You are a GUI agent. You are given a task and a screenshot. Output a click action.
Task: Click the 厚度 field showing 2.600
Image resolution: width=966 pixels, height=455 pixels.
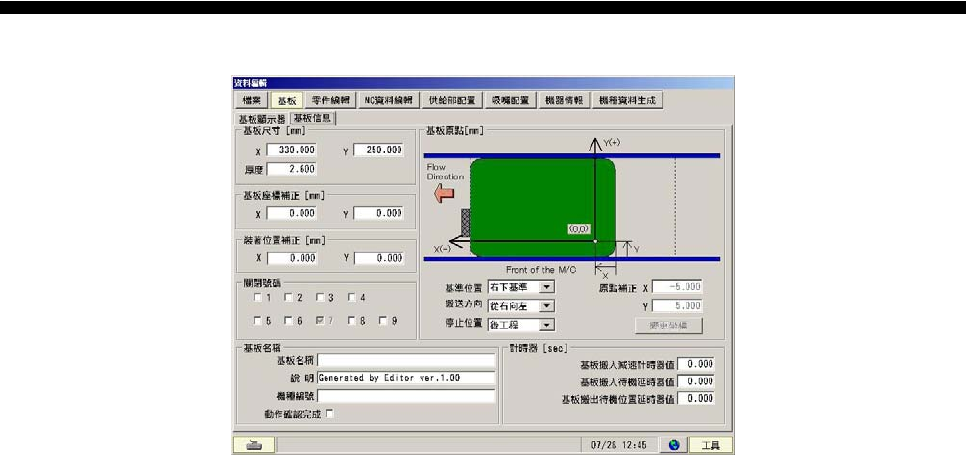(x=293, y=169)
